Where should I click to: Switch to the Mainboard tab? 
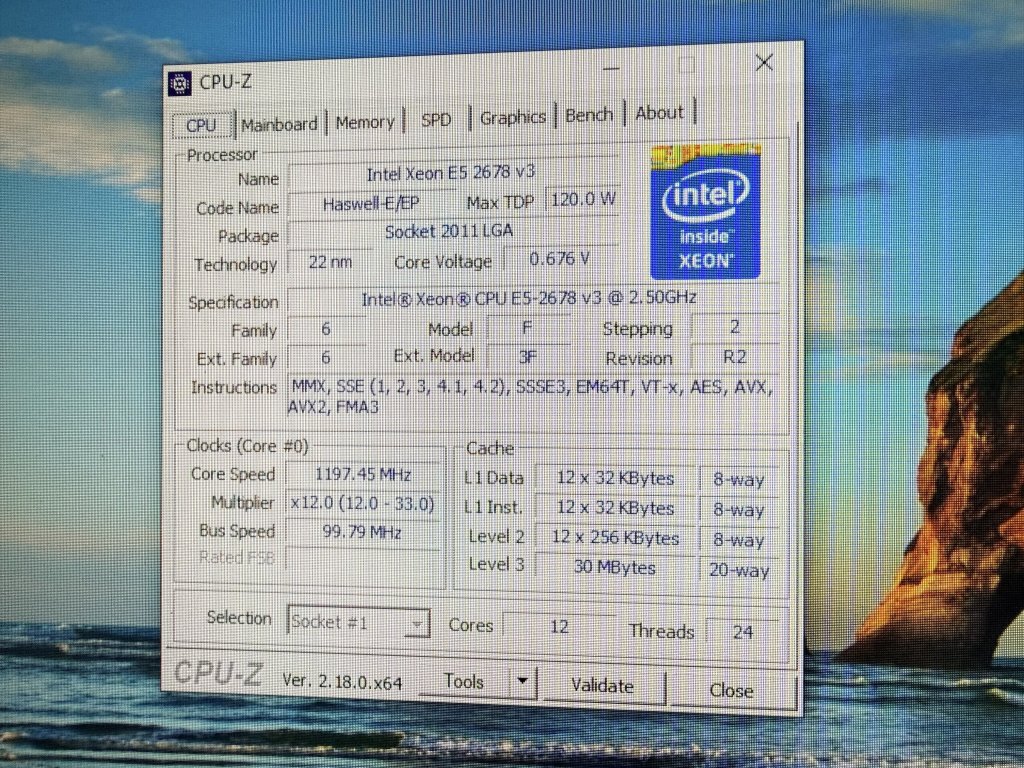(x=280, y=123)
